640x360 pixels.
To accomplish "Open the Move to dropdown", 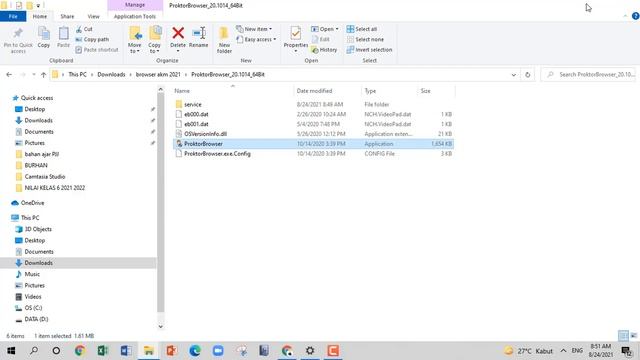I will (134, 40).
